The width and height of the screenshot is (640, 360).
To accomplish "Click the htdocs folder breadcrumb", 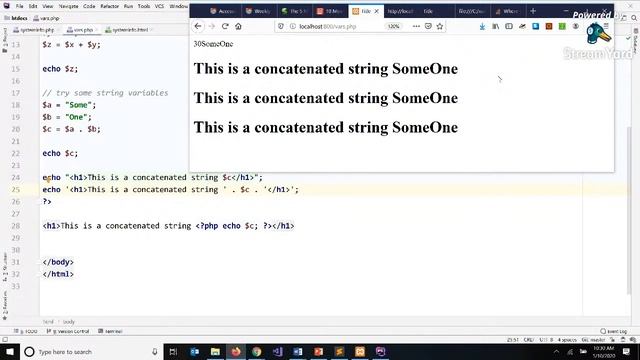I will [16, 18].
